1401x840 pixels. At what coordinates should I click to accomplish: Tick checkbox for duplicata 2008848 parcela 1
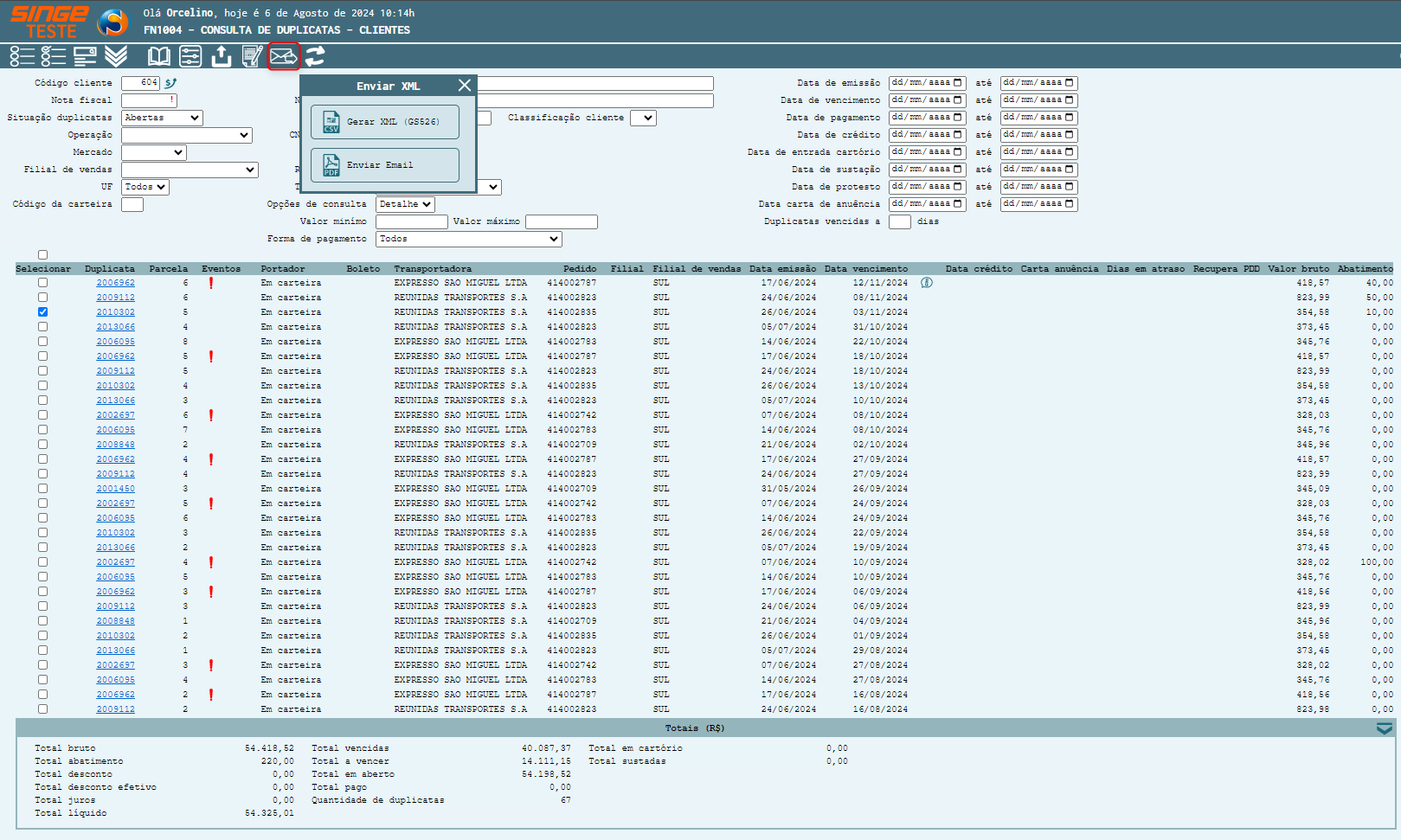(43, 621)
